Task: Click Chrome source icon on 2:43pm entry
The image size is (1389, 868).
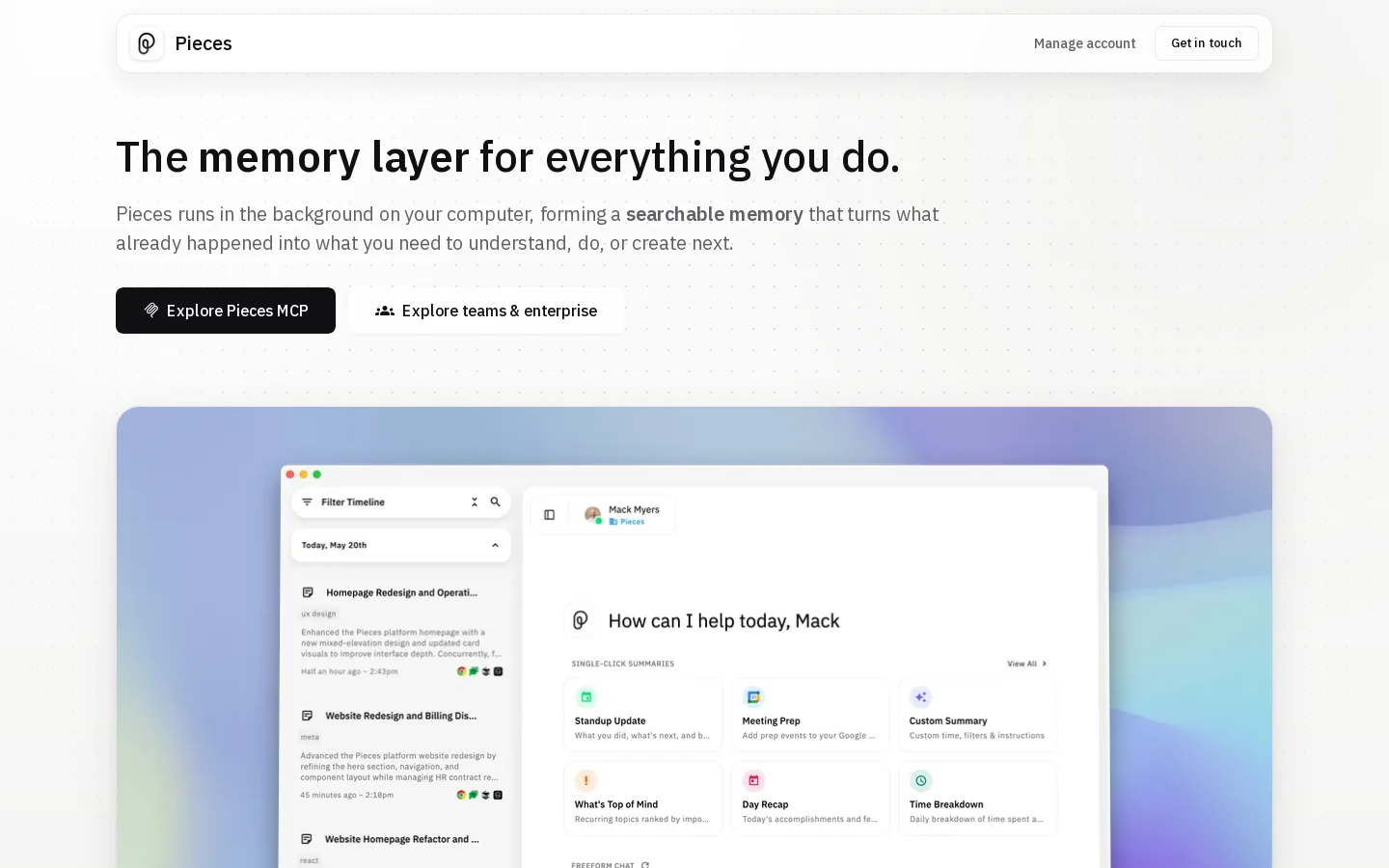Action: click(461, 671)
